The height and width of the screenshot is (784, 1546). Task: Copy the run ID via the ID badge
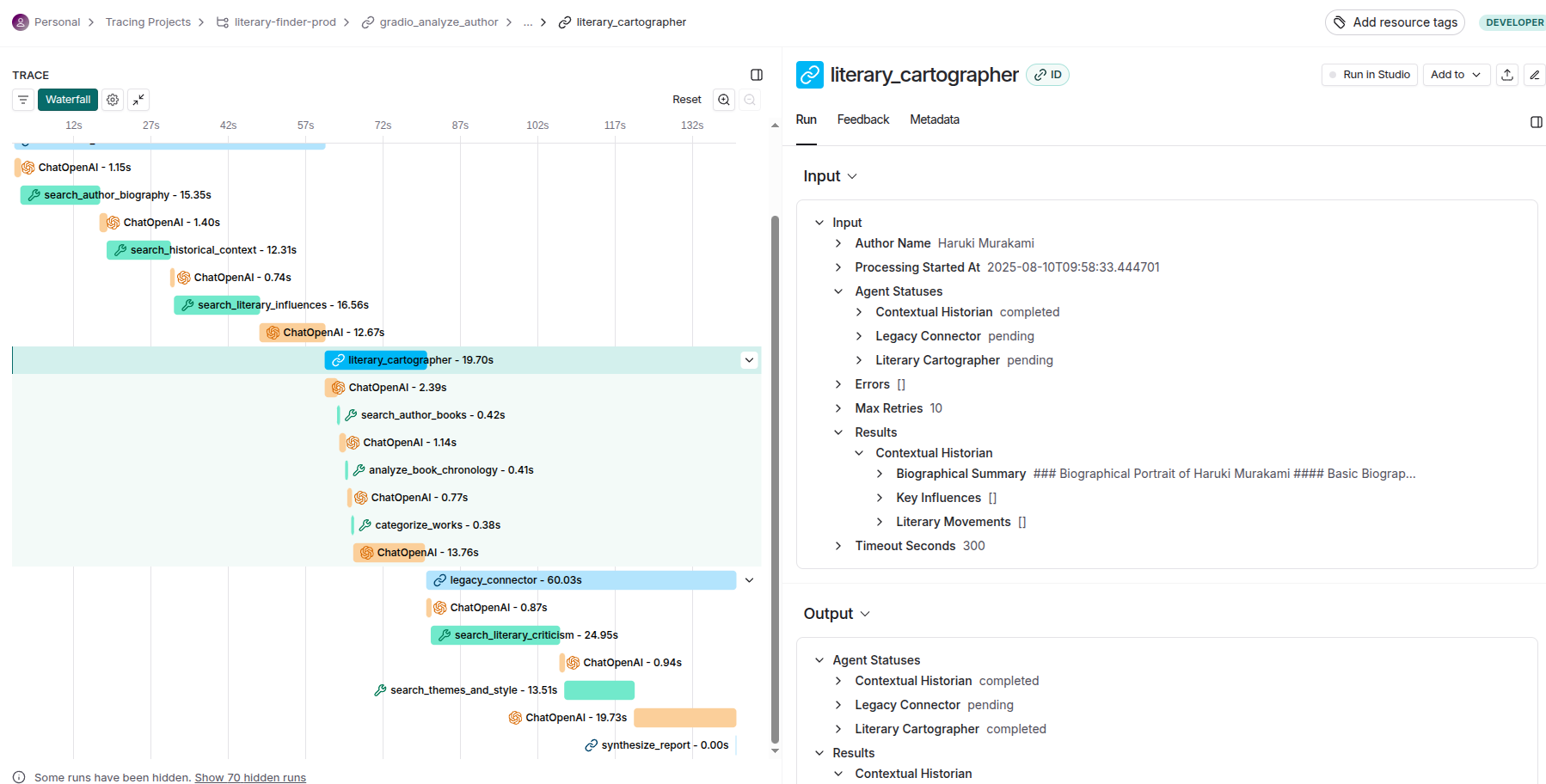click(x=1047, y=75)
